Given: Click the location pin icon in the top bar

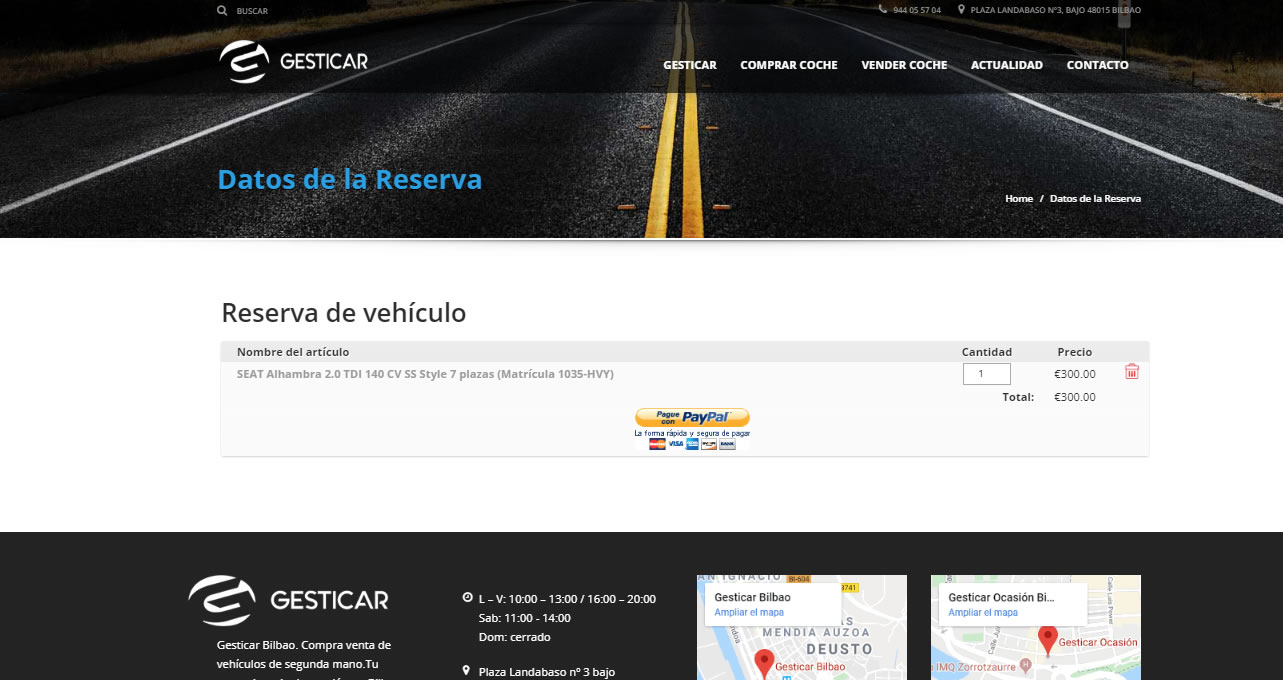Looking at the screenshot, I should 961,10.
